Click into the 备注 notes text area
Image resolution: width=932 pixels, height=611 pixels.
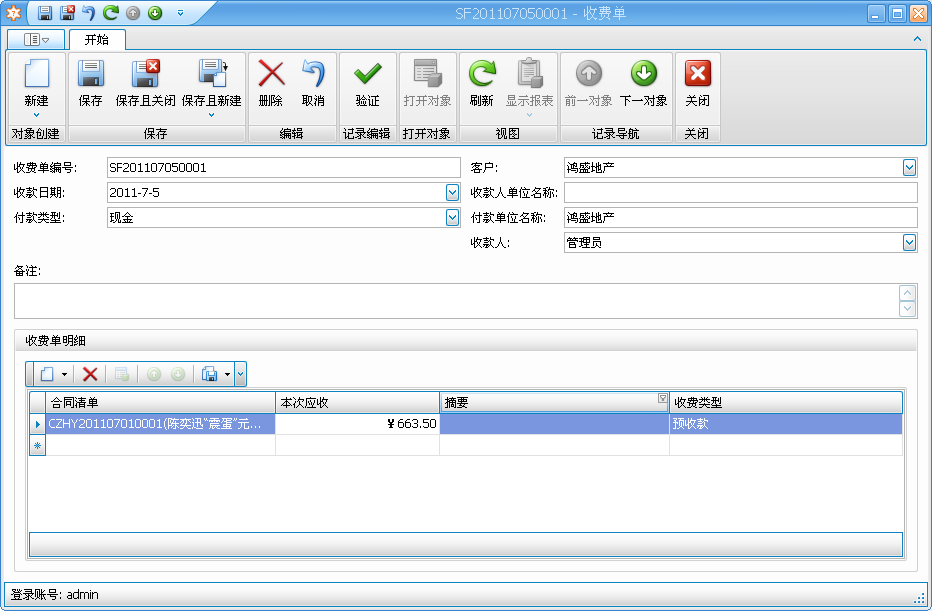point(455,301)
